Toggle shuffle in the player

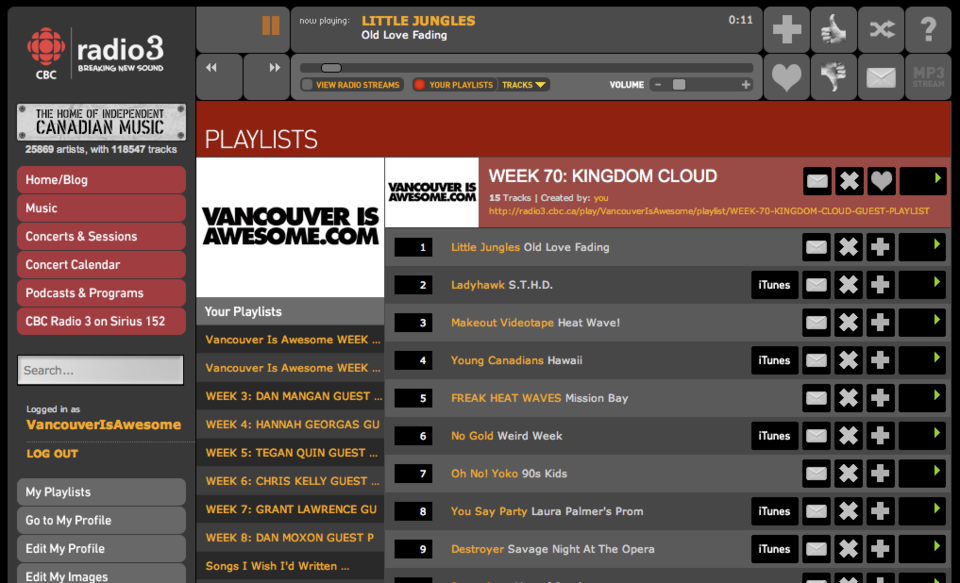(881, 29)
